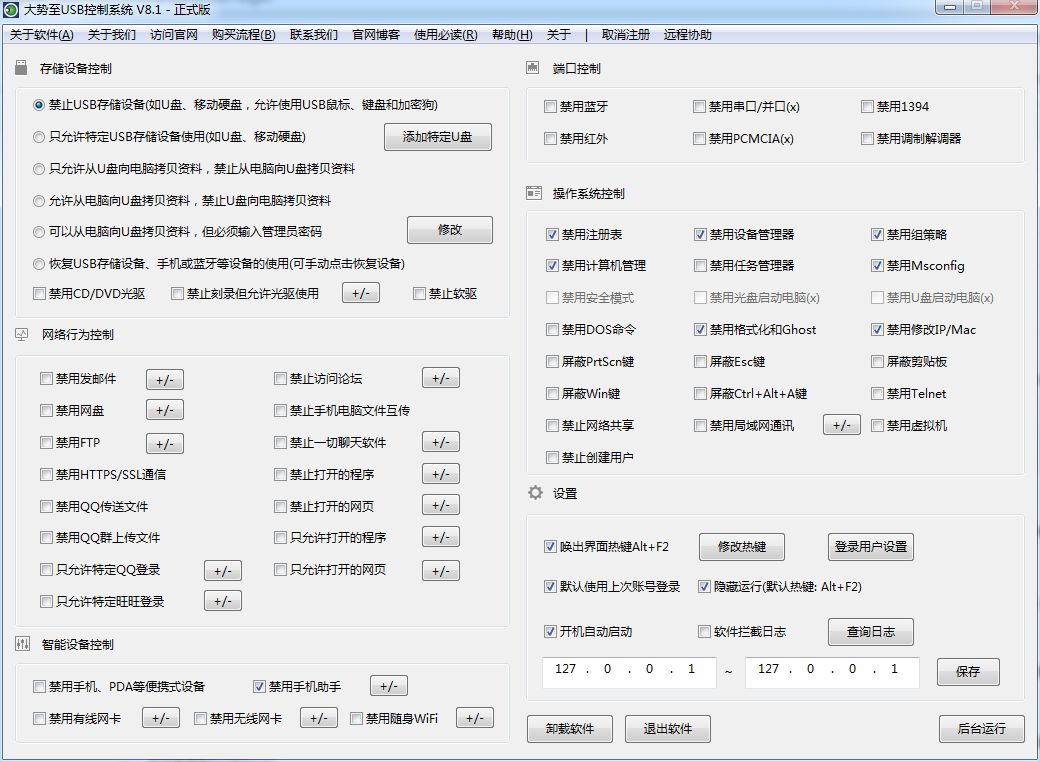This screenshot has width=1040, height=762.
Task: Click the storage device control section icon
Action: click(22, 68)
